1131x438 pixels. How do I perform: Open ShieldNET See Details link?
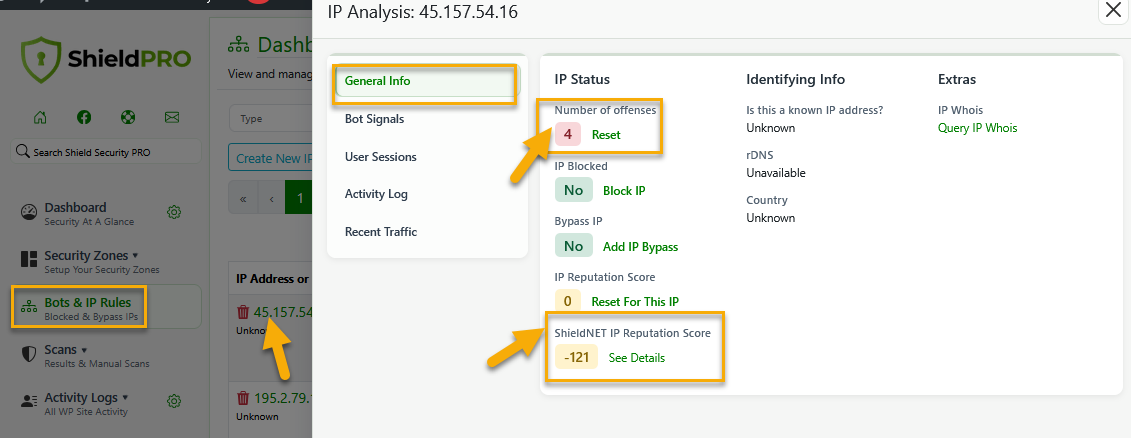[x=637, y=358]
